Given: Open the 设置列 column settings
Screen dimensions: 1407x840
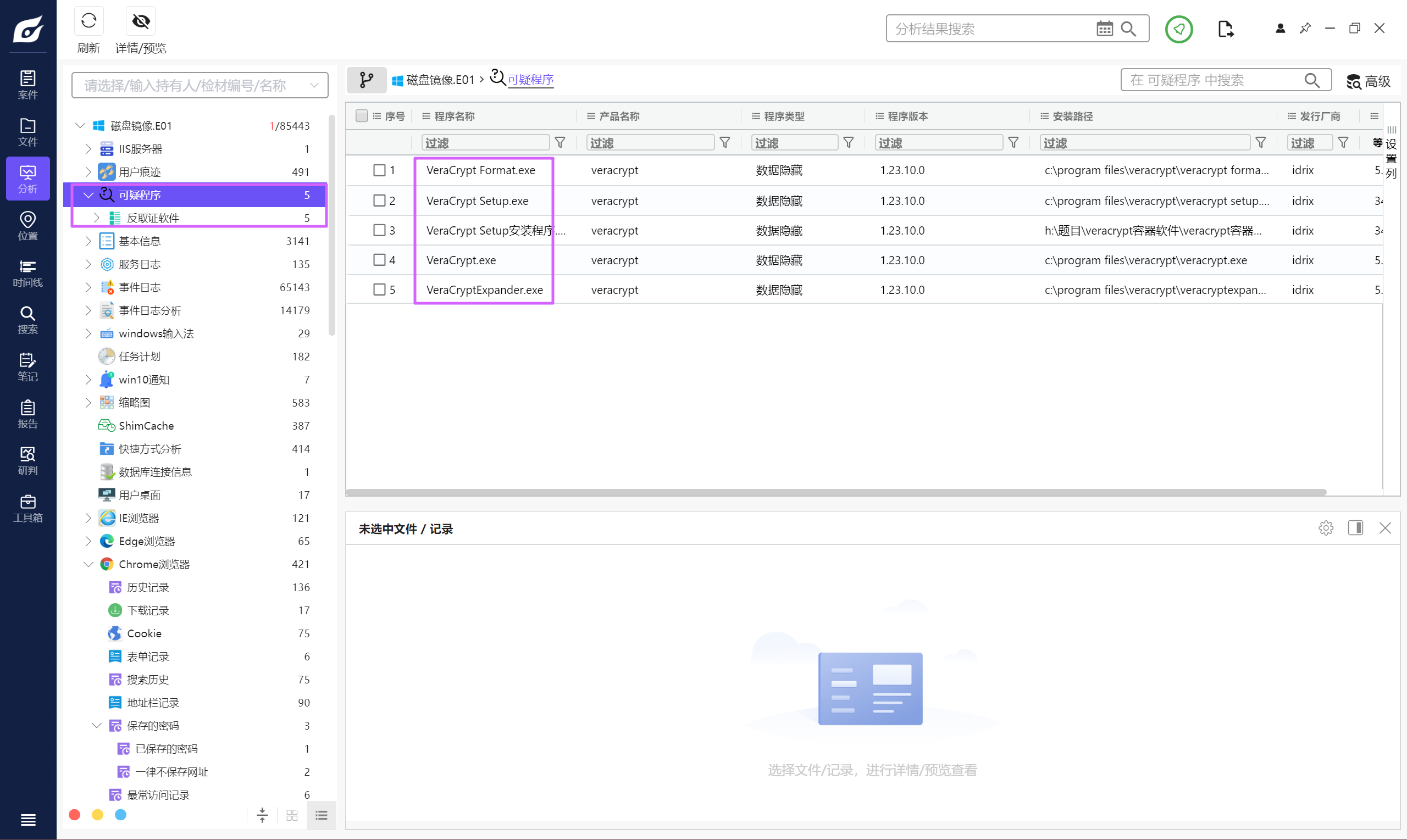Looking at the screenshot, I should click(x=1391, y=153).
